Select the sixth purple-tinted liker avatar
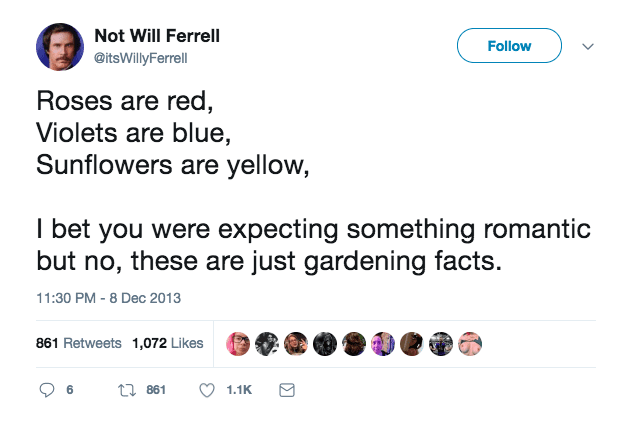The image size is (634, 427). click(x=383, y=344)
